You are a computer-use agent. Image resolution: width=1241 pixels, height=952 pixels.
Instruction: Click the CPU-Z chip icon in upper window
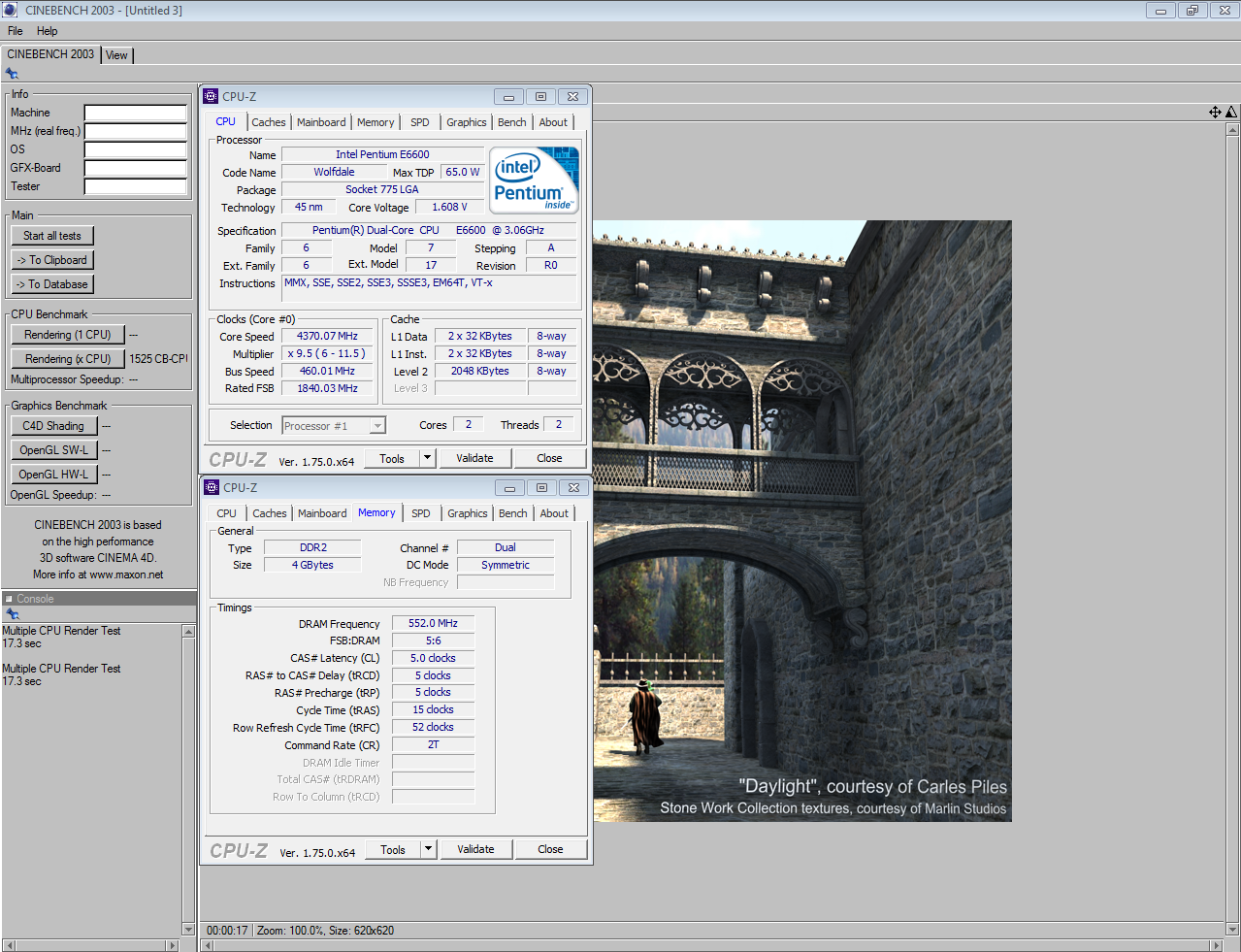click(x=211, y=96)
